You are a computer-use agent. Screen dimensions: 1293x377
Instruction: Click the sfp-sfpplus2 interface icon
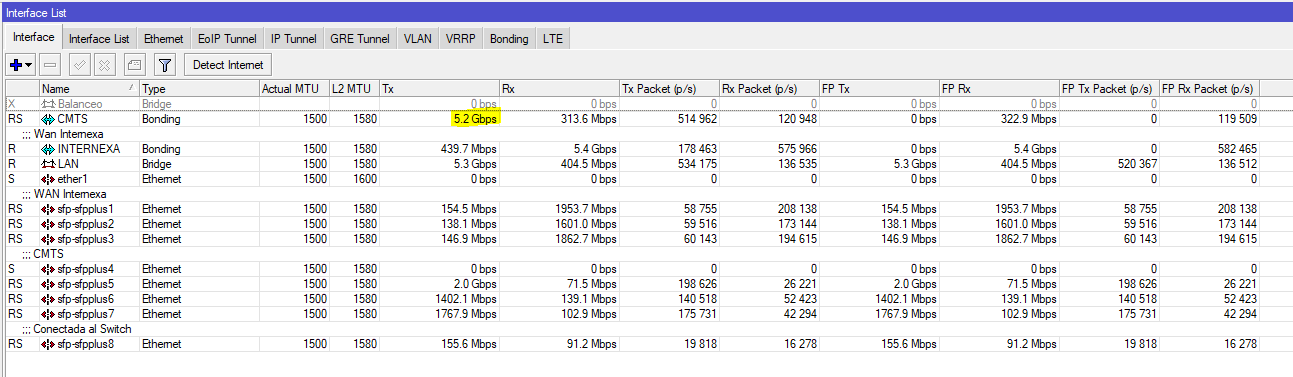[47, 224]
